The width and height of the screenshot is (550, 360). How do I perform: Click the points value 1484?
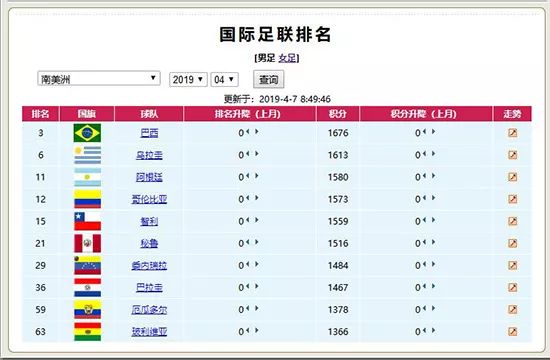pyautogui.click(x=338, y=266)
